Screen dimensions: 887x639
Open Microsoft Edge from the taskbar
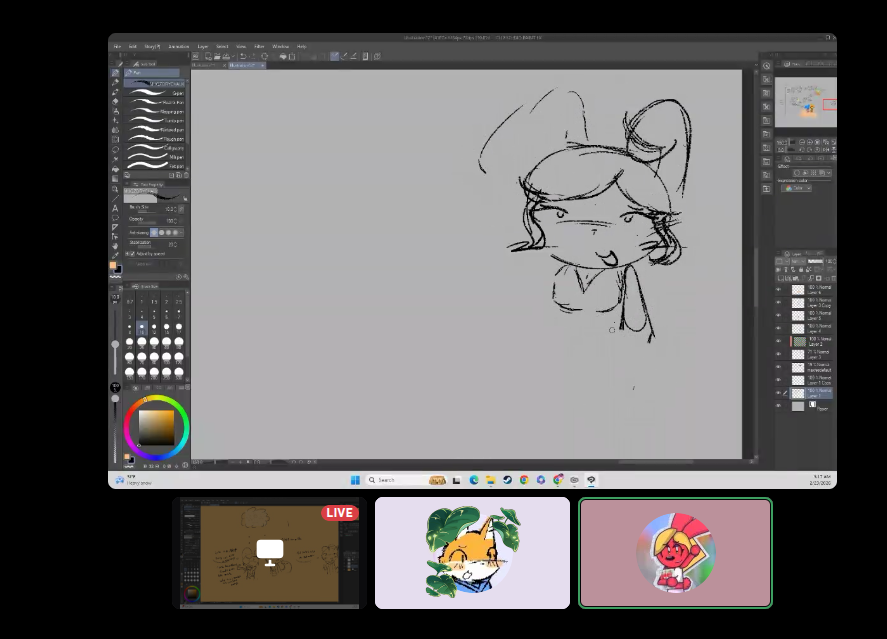tap(474, 480)
